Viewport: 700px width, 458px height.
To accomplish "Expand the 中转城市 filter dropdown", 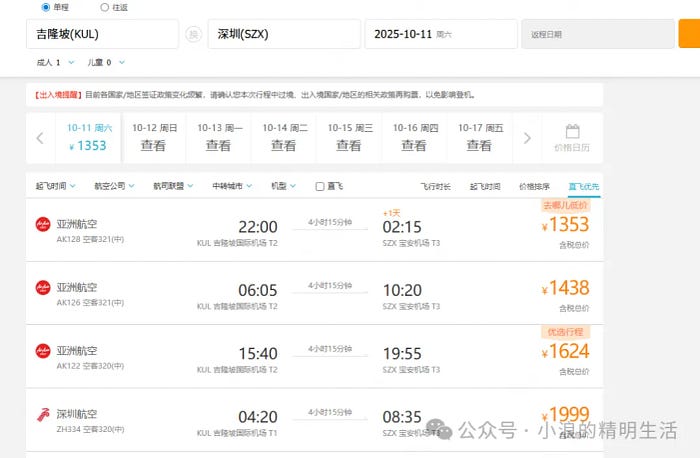I will (232, 186).
